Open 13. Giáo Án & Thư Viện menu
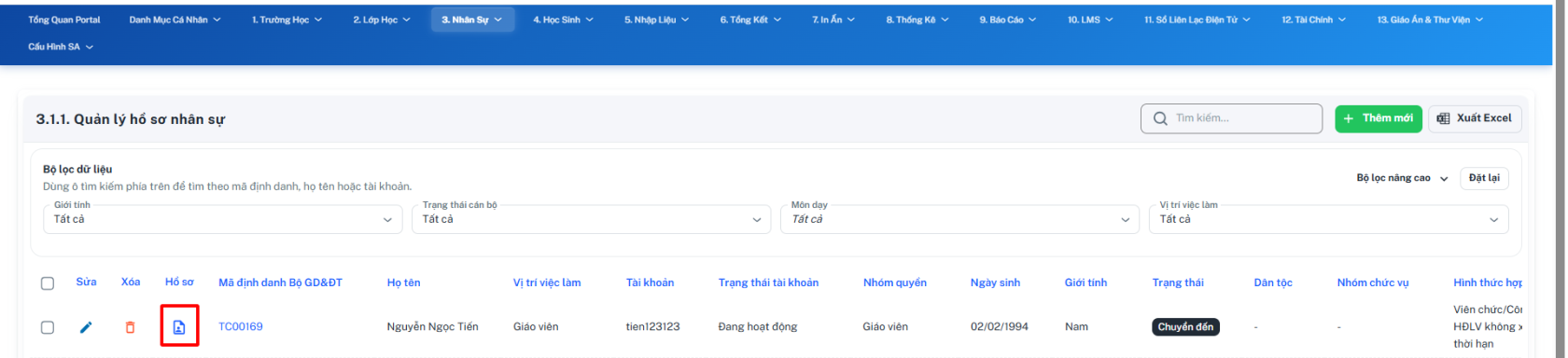 (1430, 20)
